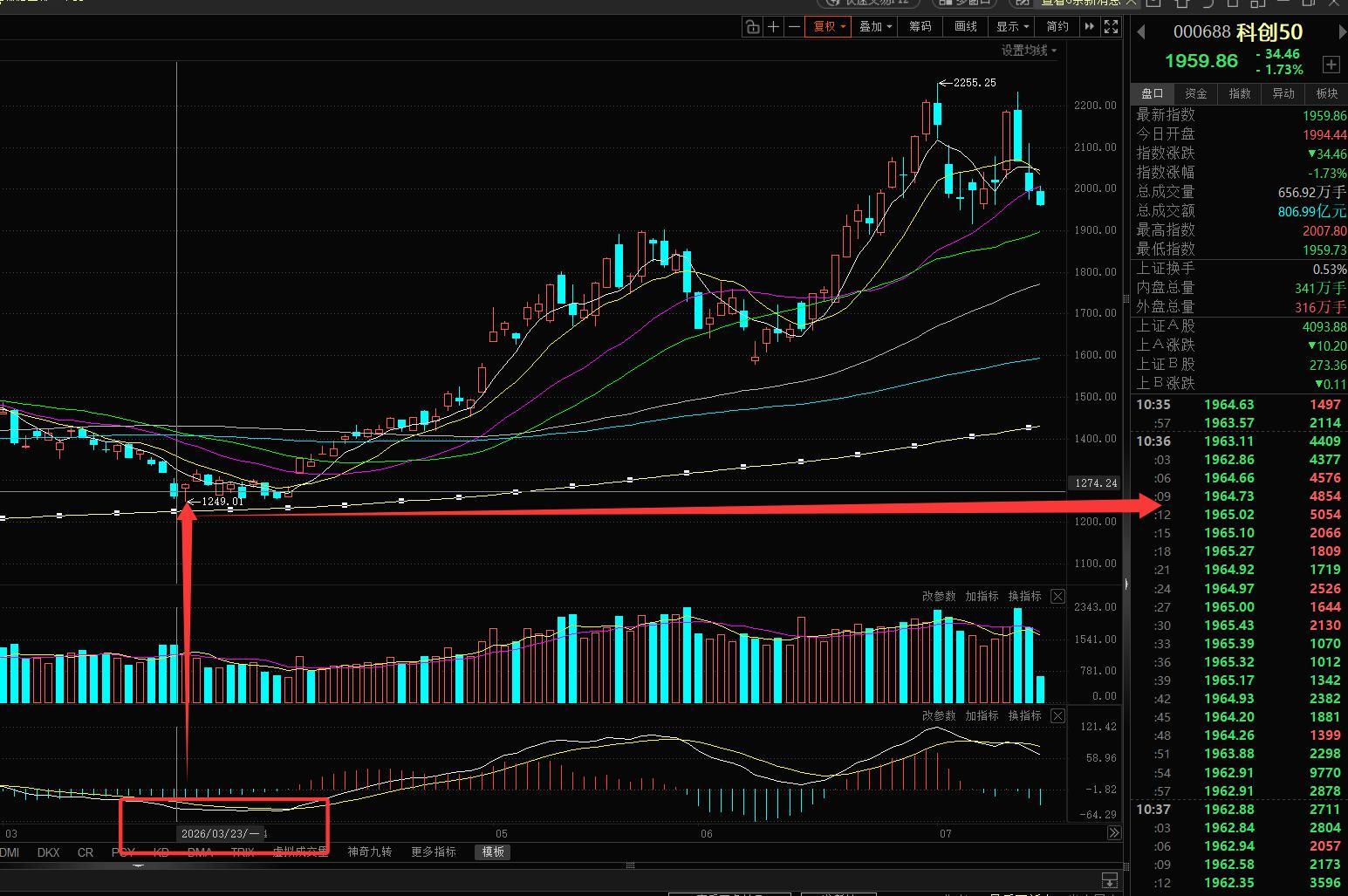Open the 设置均线 dropdown
Viewport: 1348px width, 896px height.
[x=1029, y=51]
